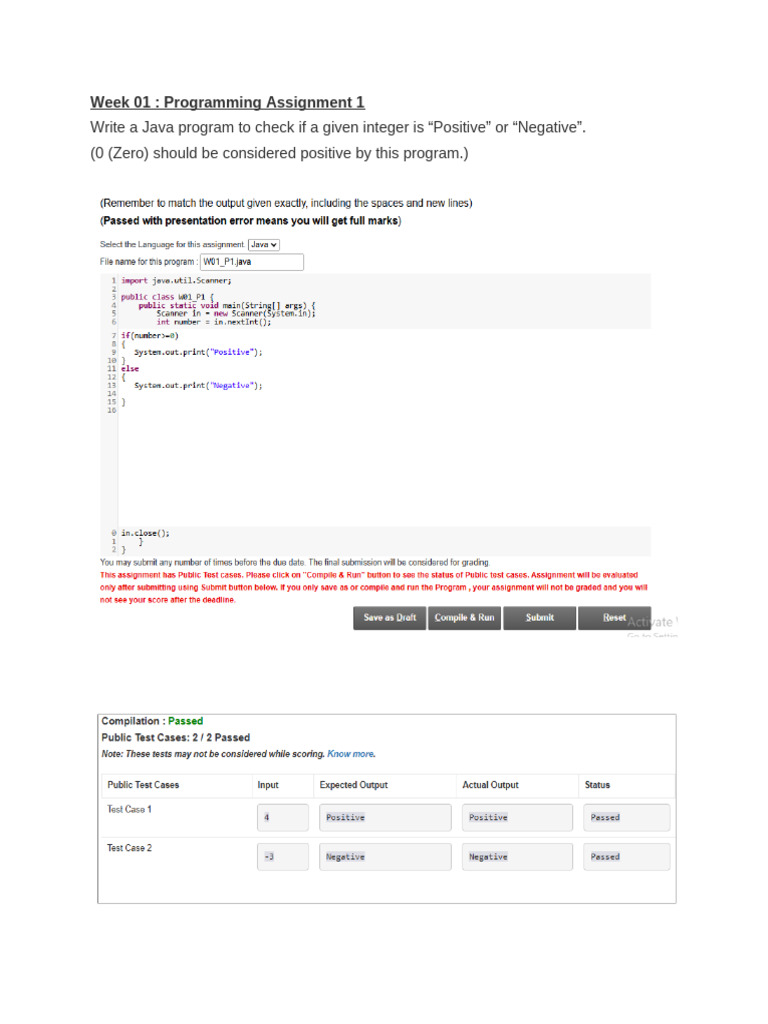This screenshot has width=768, height=1024.
Task: Click code line if(number>=0)
Action: coord(150,336)
